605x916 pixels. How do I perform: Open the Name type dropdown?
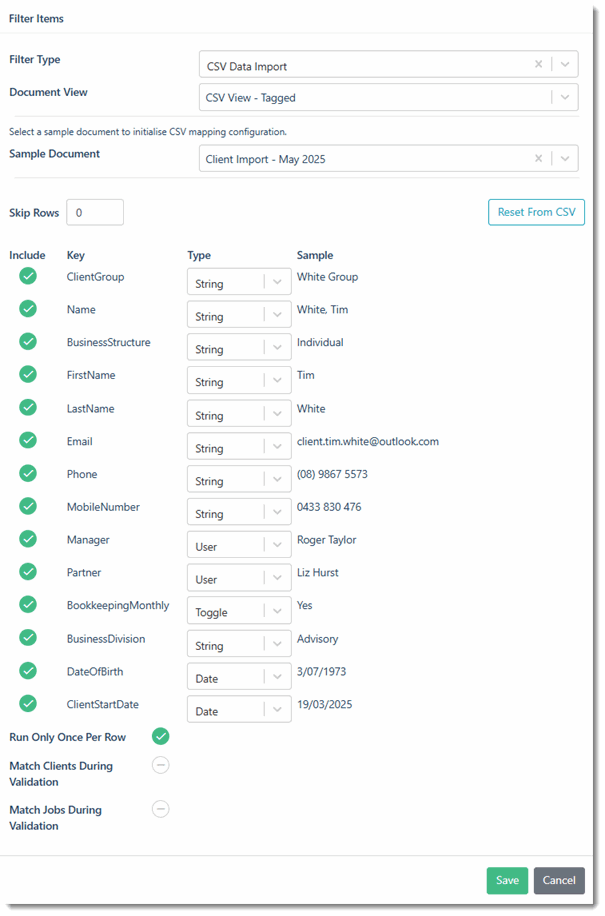[239, 315]
